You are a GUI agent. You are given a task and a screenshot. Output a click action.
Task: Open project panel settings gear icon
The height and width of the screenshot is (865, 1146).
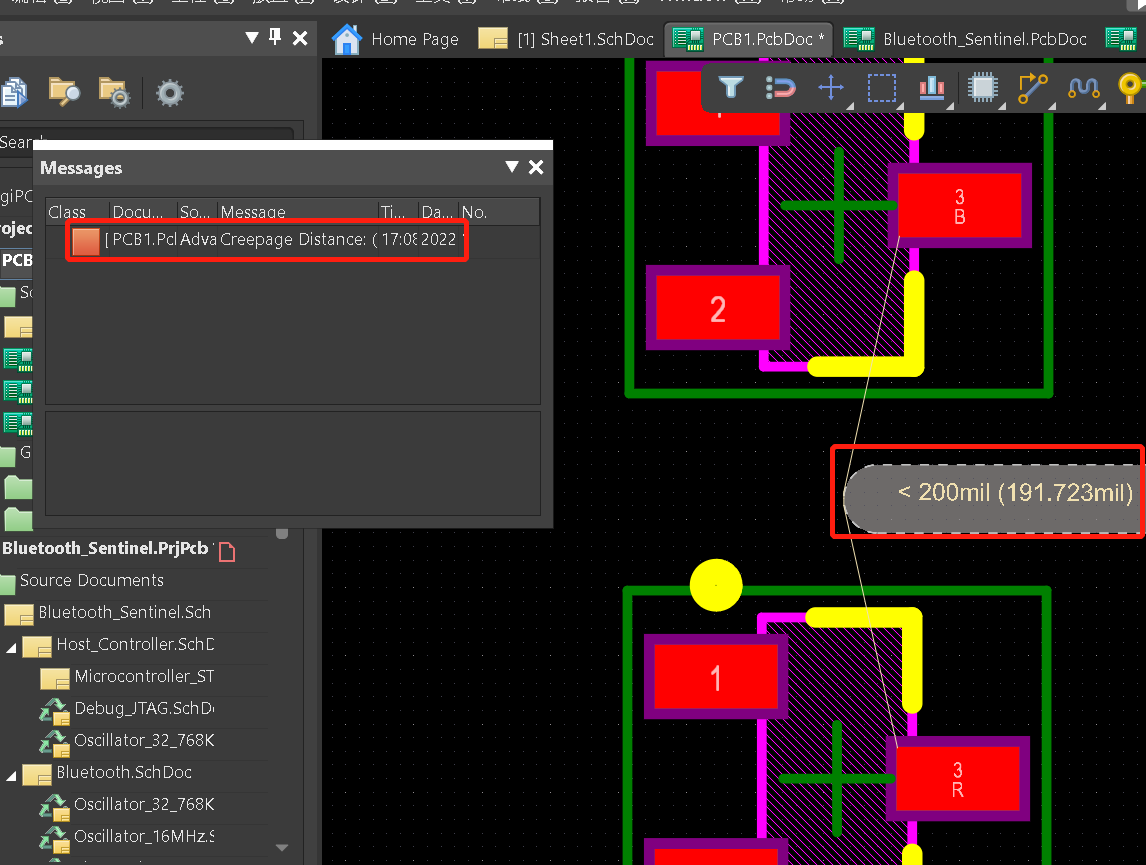pos(169,93)
